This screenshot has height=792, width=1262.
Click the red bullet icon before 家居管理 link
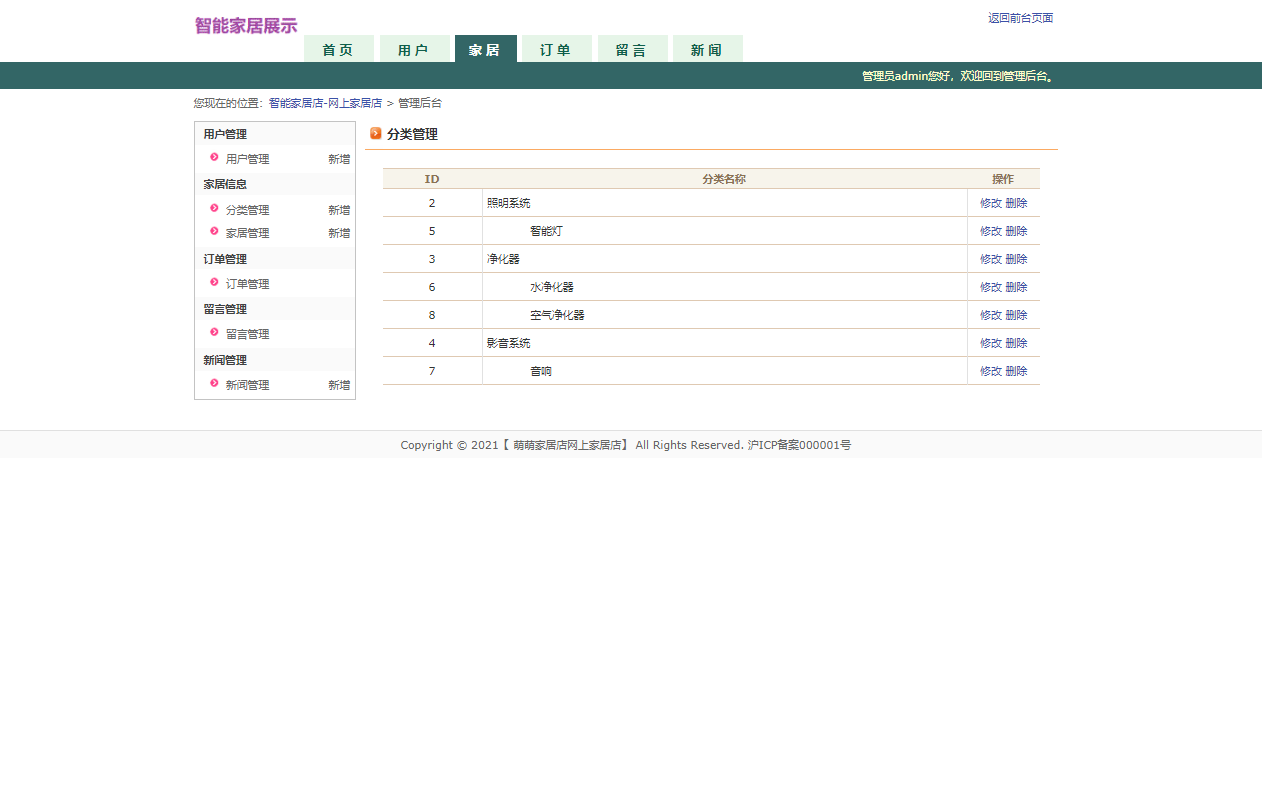click(x=213, y=232)
